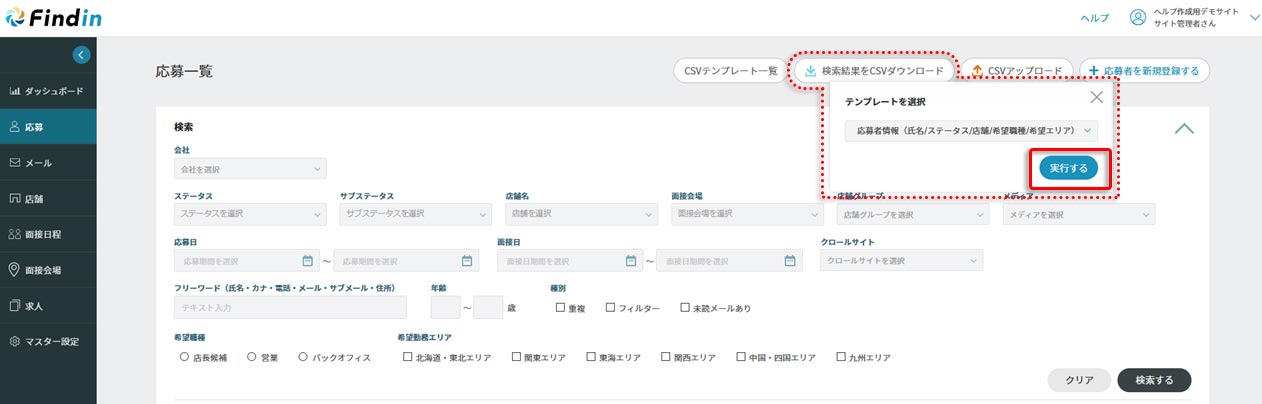
Task: Click the フリーワード text input field
Action: click(290, 308)
